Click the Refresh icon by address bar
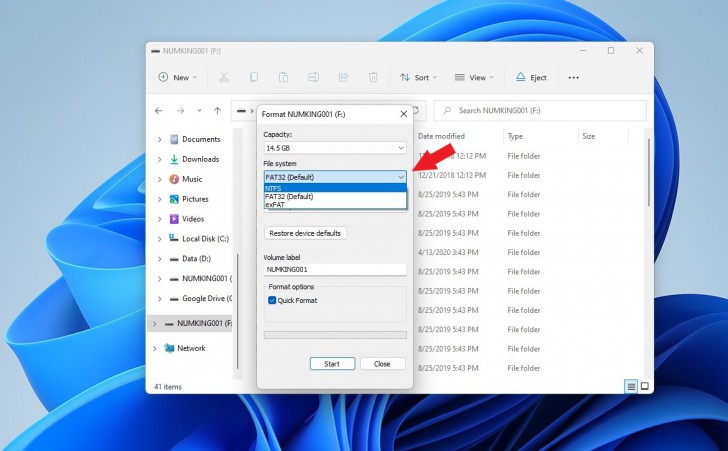Image resolution: width=728 pixels, height=451 pixels. click(x=416, y=111)
